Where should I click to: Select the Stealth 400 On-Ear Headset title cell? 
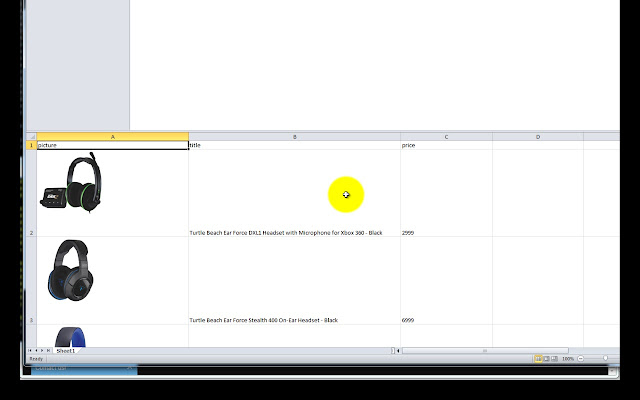pos(295,281)
